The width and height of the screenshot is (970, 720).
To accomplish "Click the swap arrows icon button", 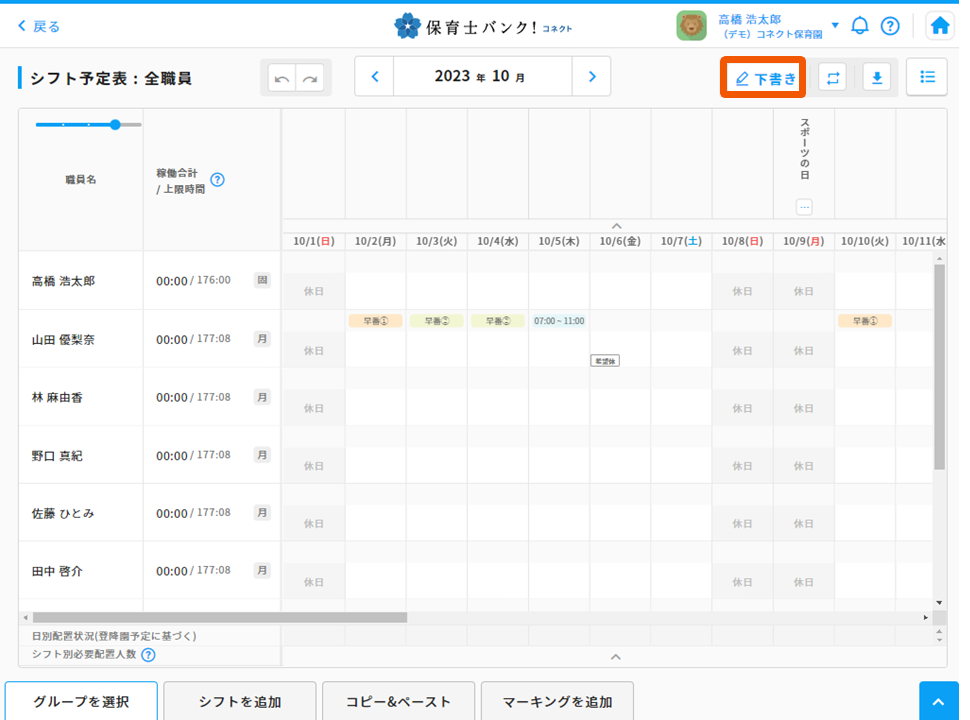I will pyautogui.click(x=832, y=77).
